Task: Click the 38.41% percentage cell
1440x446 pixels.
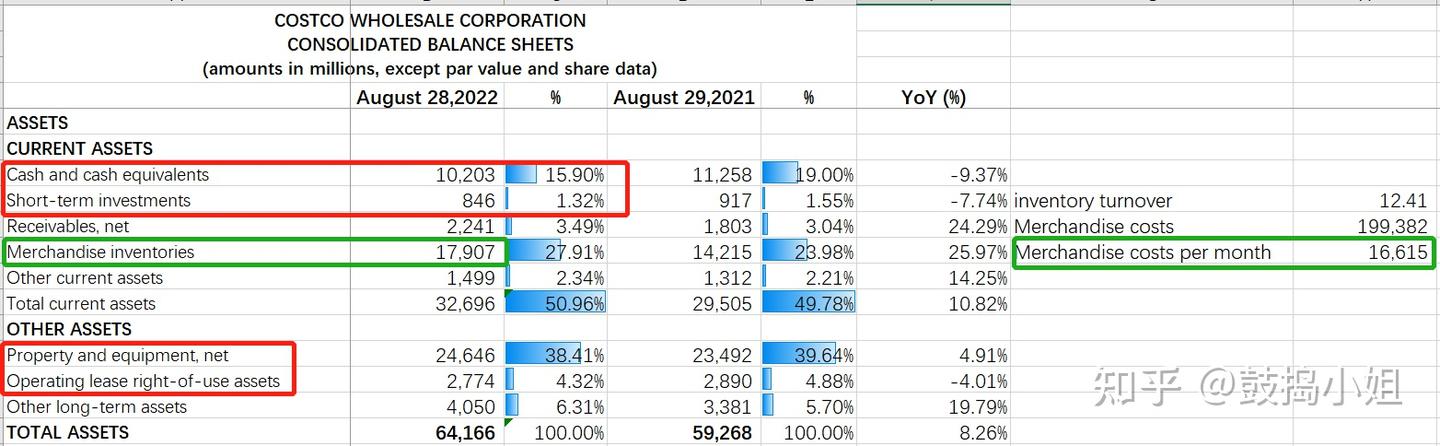Action: click(555, 356)
